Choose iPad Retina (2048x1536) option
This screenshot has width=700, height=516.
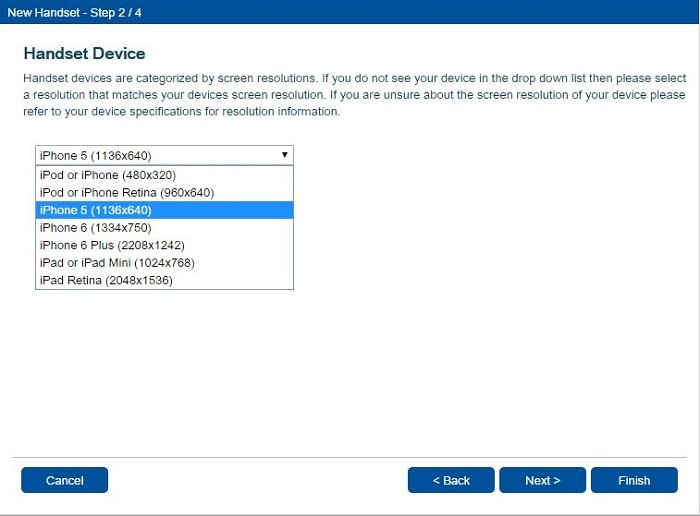[x=164, y=280]
